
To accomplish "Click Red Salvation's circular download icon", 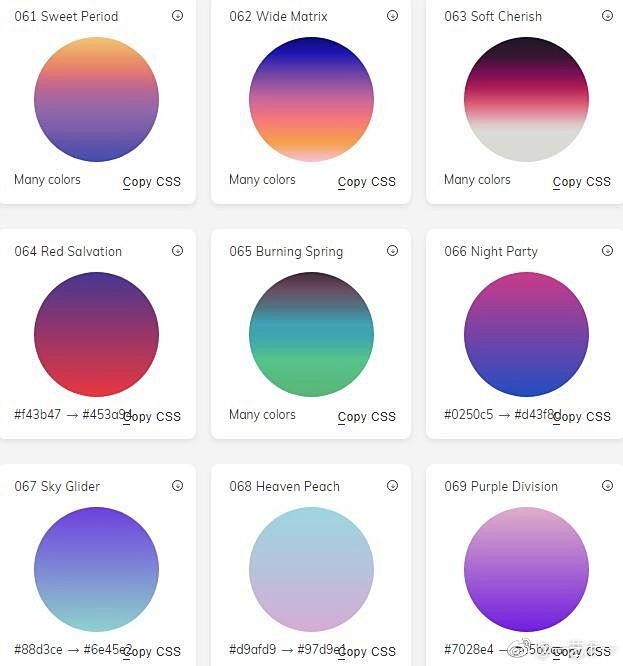I will [x=177, y=251].
